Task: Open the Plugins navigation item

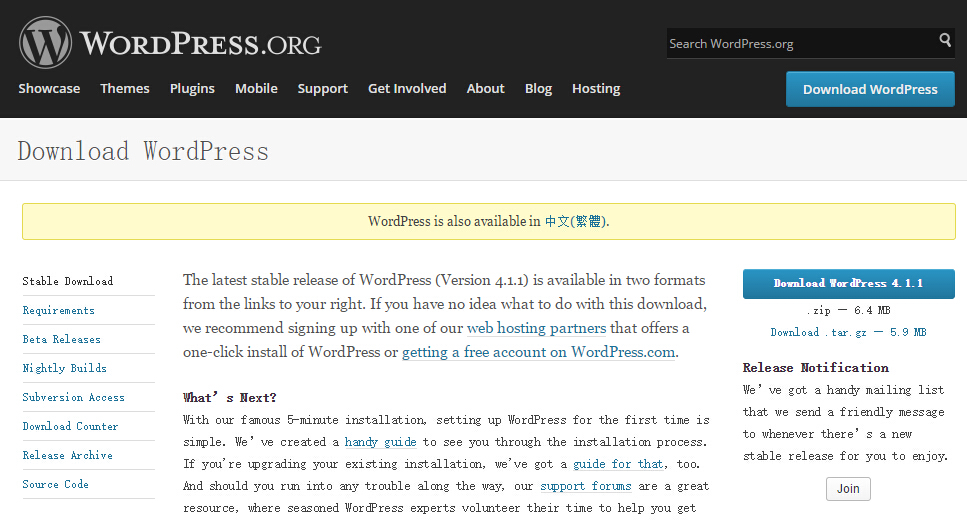Action: (x=192, y=89)
